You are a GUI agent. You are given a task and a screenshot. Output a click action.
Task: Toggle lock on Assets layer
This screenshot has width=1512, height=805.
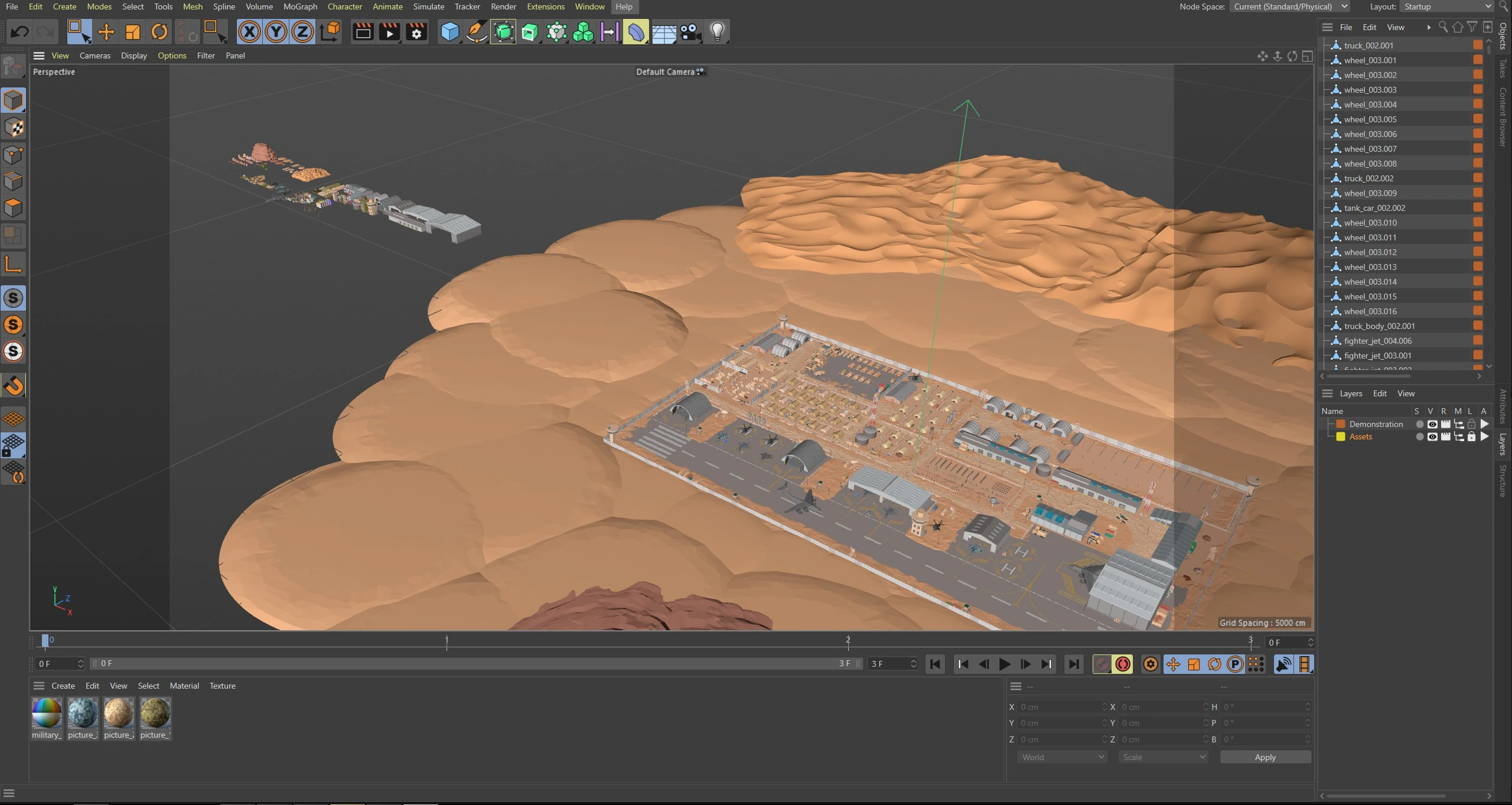pos(1471,437)
